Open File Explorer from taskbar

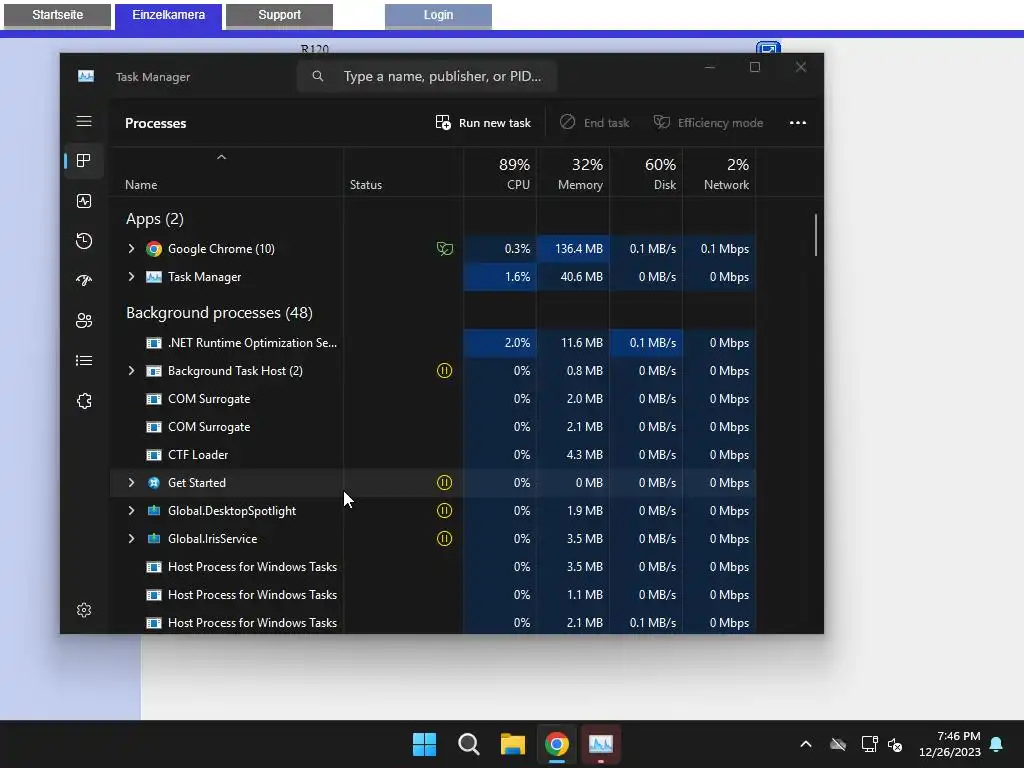tap(513, 744)
